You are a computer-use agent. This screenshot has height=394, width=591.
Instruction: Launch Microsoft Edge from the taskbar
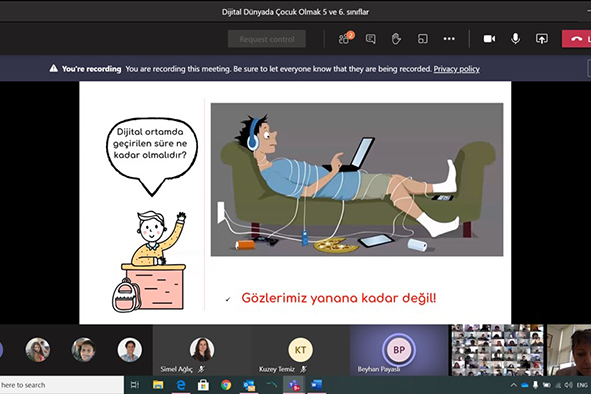point(181,385)
